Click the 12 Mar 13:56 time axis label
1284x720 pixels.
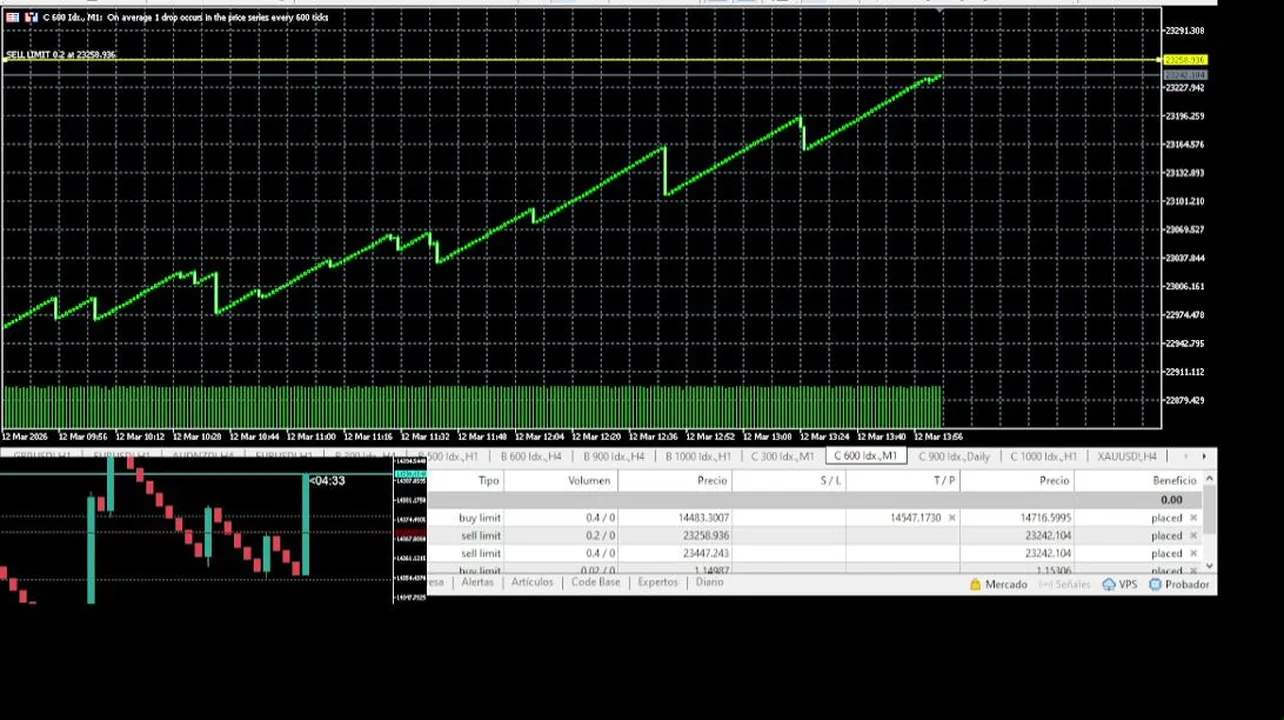[x=938, y=436]
